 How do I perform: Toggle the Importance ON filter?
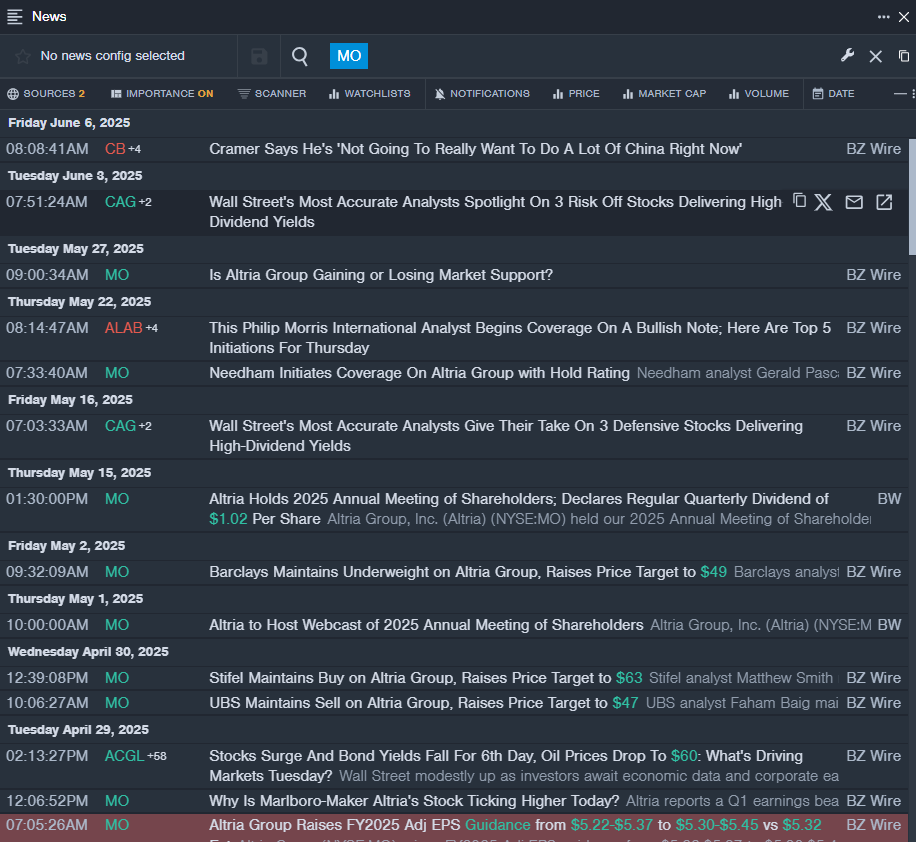click(162, 93)
